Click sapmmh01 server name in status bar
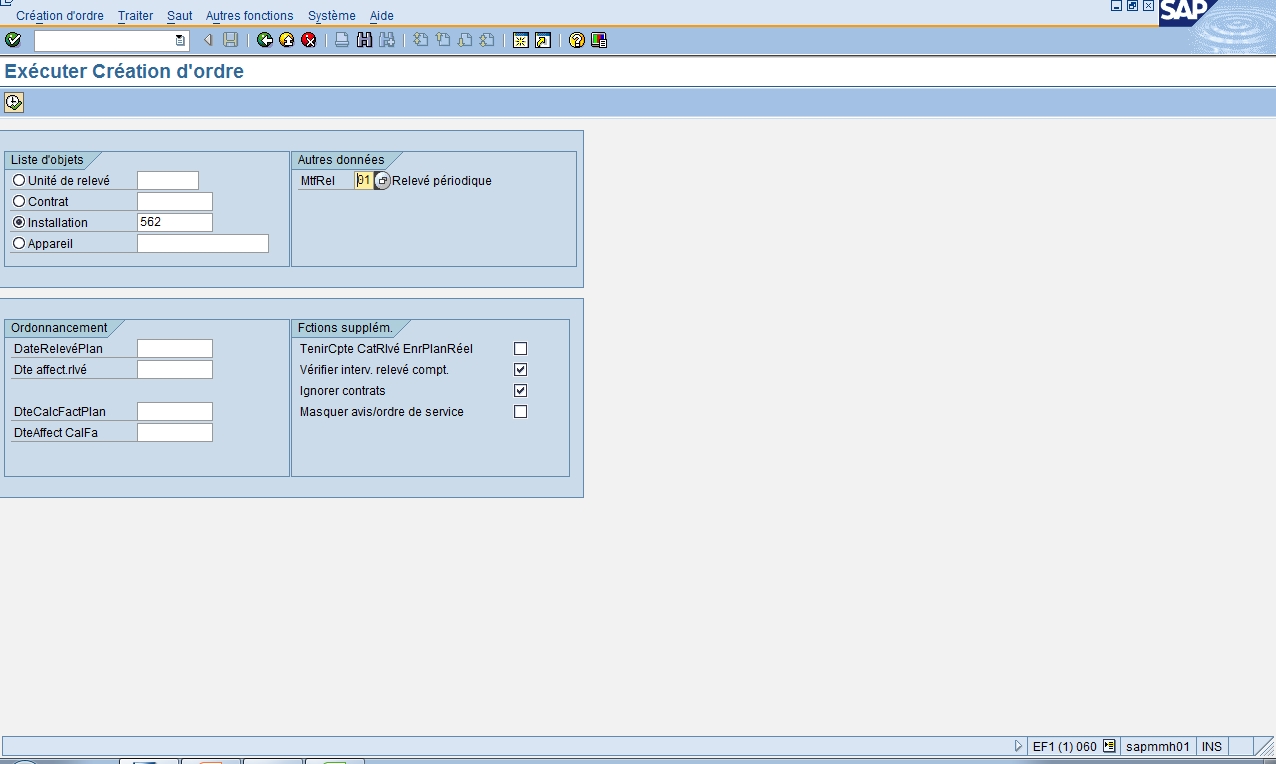The width and height of the screenshot is (1276, 764). pos(1157,746)
